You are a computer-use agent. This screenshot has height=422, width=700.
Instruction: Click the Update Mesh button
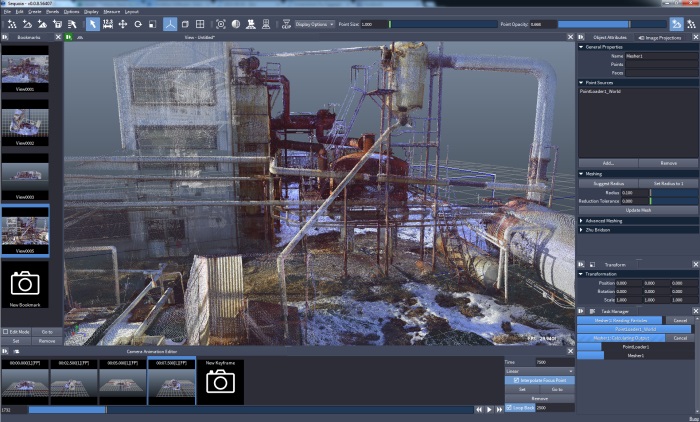tap(638, 210)
